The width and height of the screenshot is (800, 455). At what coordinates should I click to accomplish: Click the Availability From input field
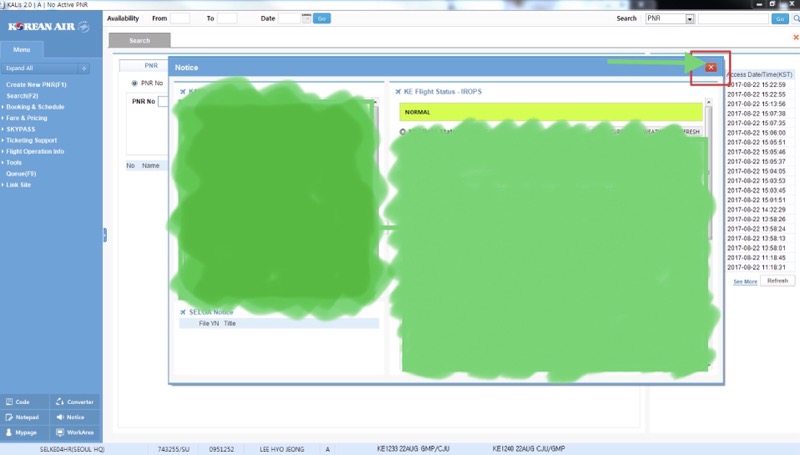click(180, 18)
